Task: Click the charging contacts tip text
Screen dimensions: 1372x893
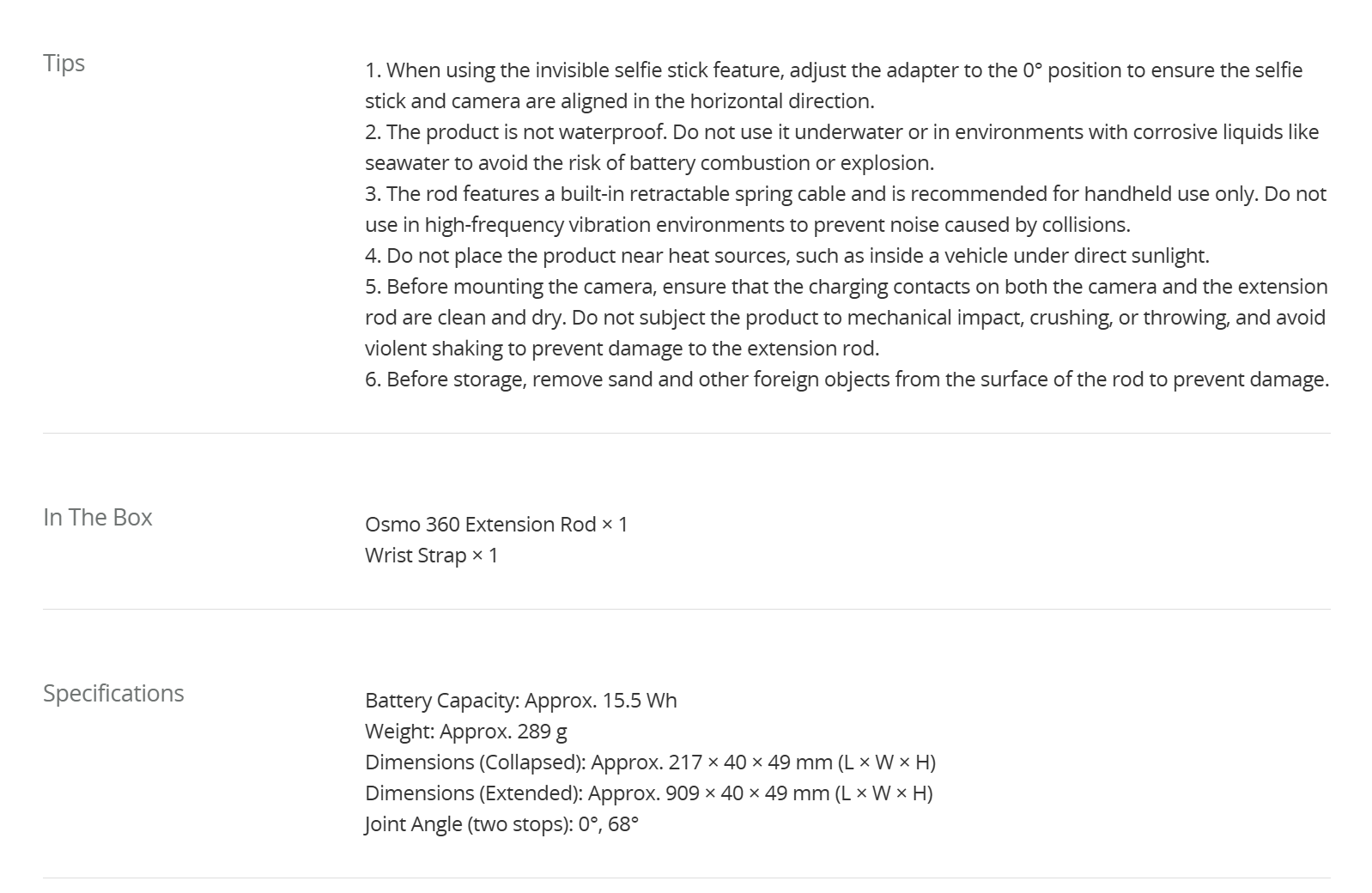Action: tap(847, 317)
